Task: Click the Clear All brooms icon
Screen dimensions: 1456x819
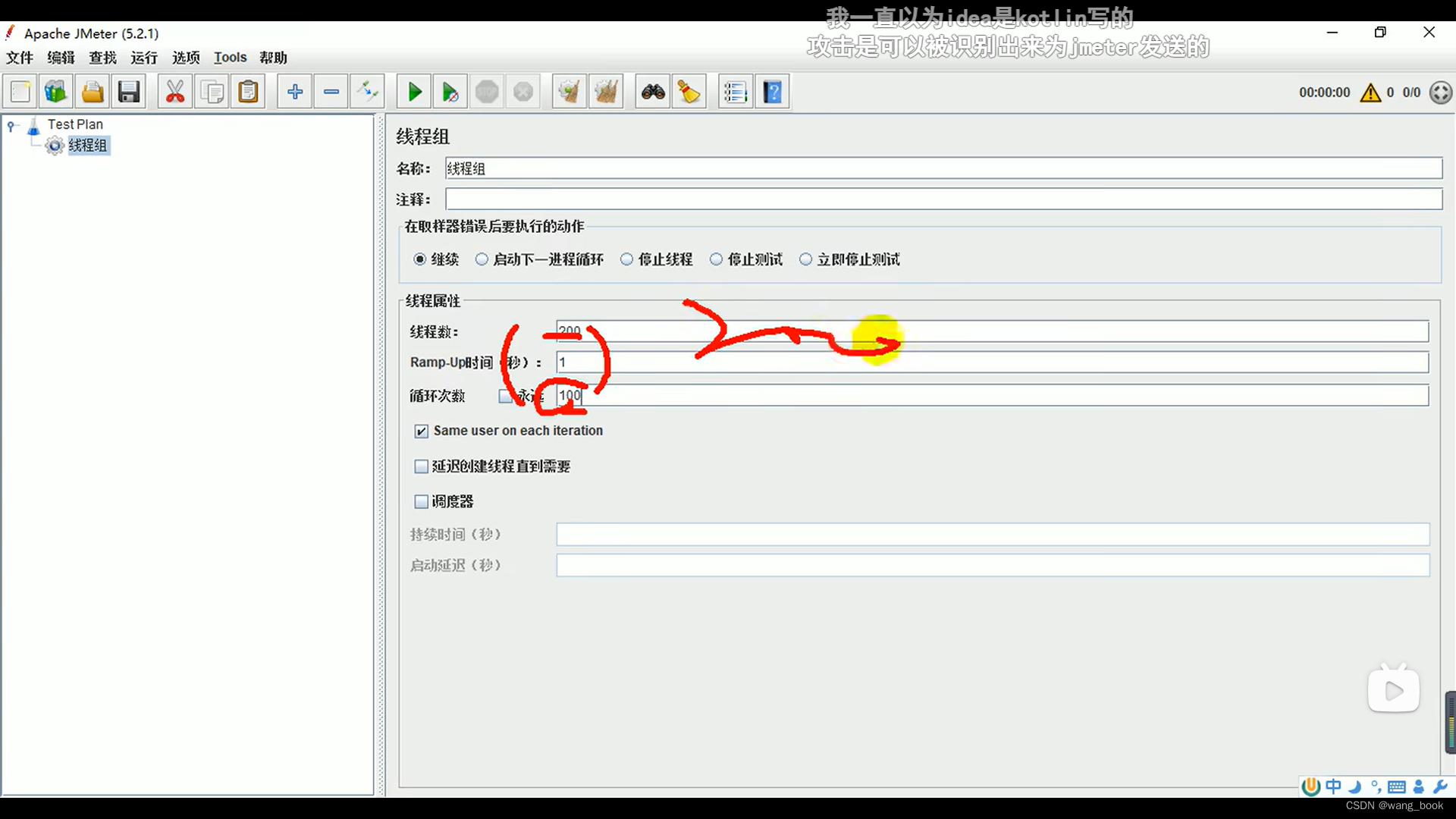Action: pos(606,93)
